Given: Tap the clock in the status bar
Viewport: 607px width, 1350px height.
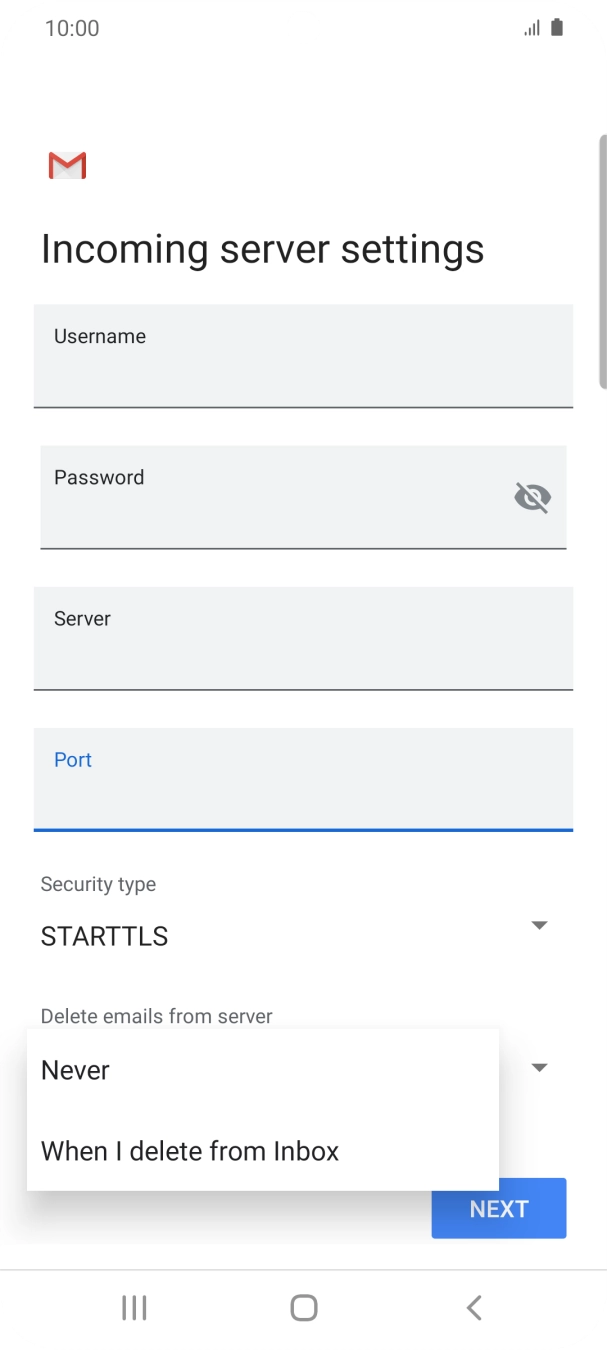Looking at the screenshot, I should (x=70, y=27).
